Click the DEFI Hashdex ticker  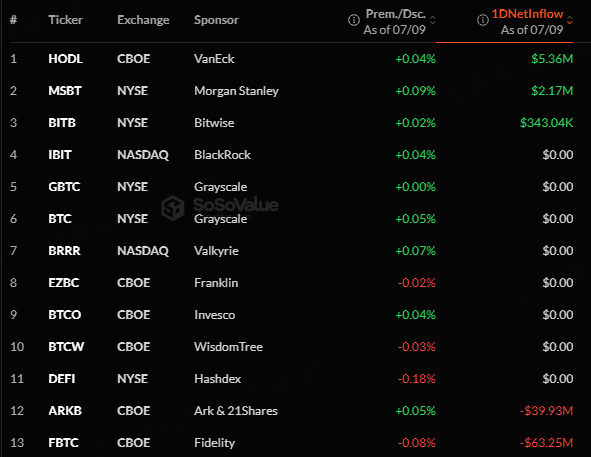(62, 379)
